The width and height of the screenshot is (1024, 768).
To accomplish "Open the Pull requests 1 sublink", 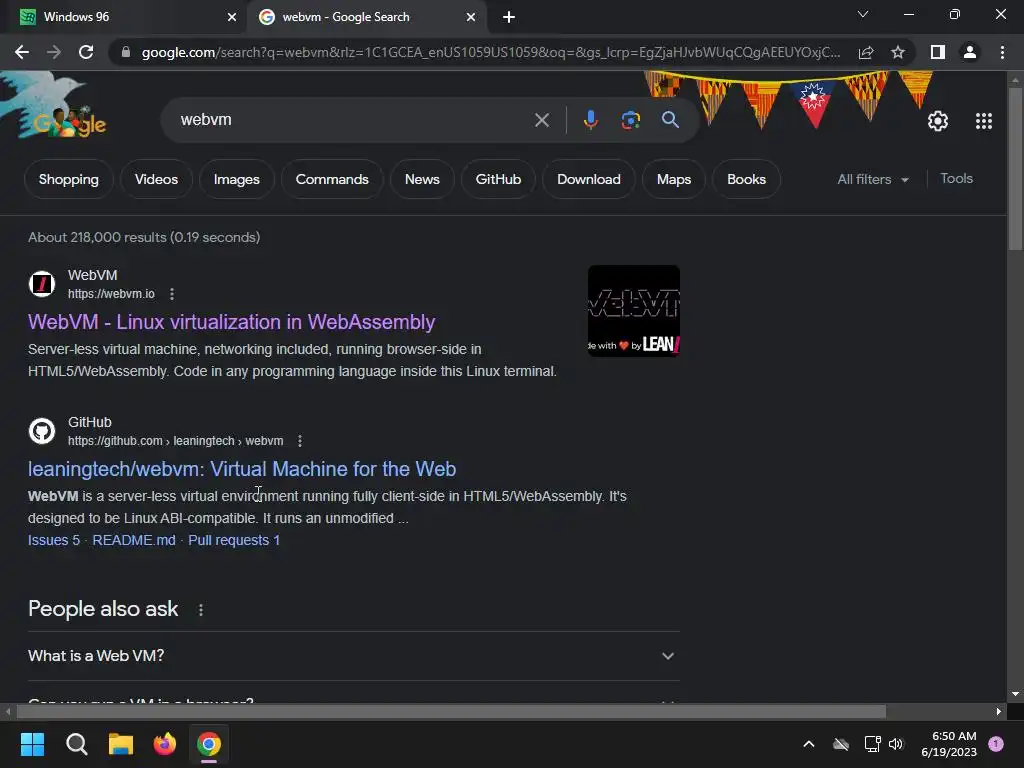I will click(x=234, y=540).
